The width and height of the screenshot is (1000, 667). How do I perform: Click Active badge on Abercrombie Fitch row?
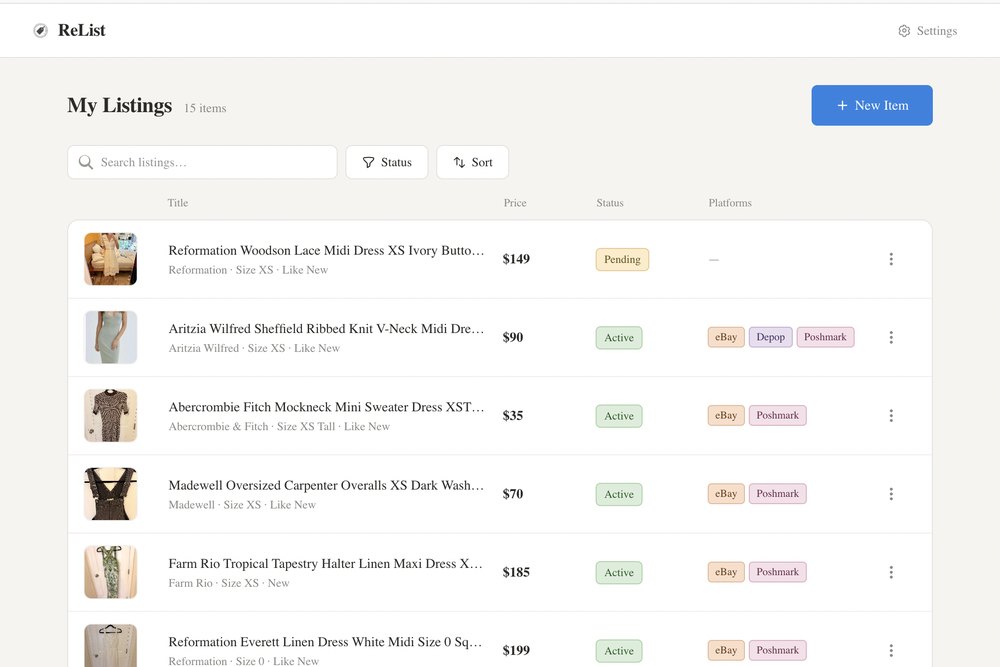coord(619,416)
